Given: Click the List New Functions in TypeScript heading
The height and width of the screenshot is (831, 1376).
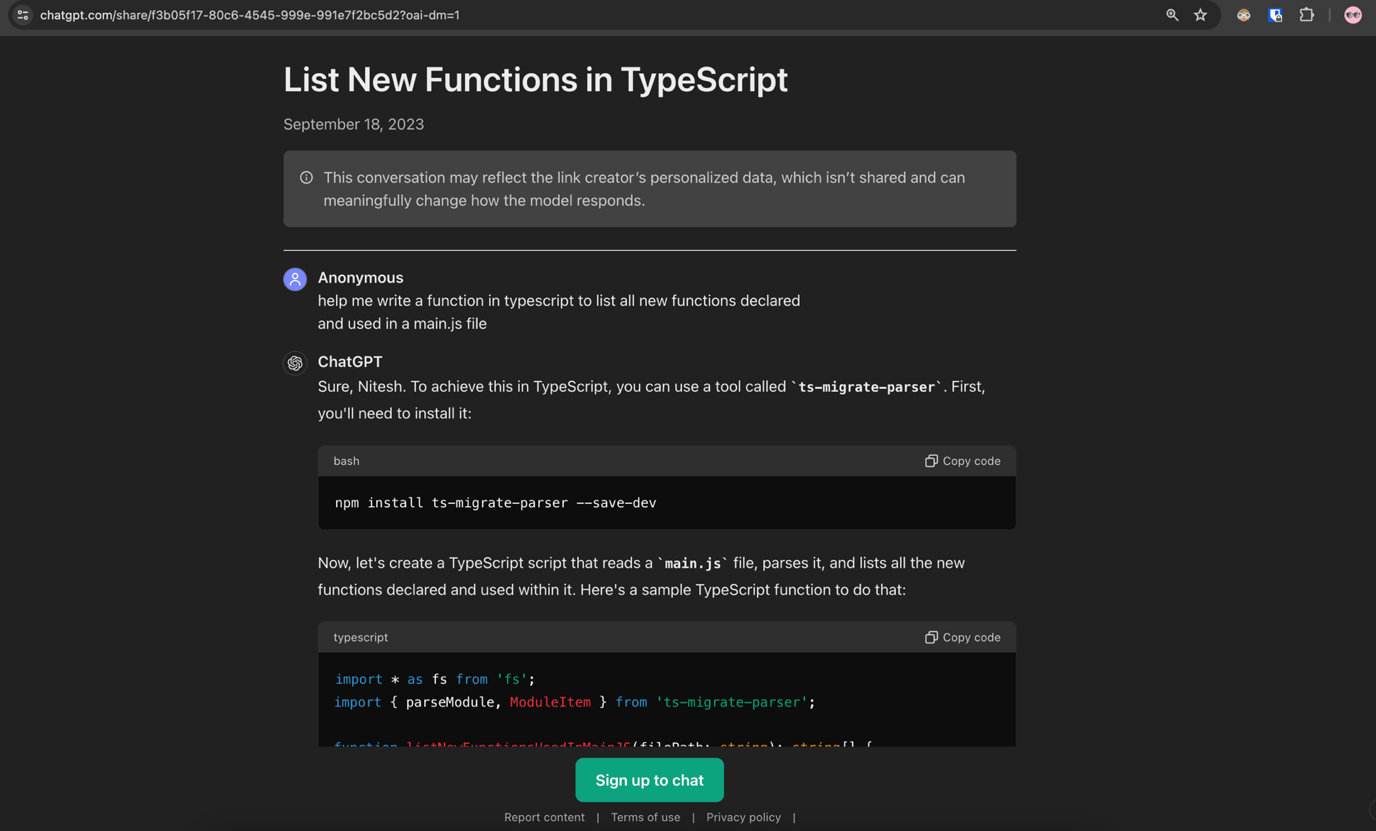Looking at the screenshot, I should (535, 80).
